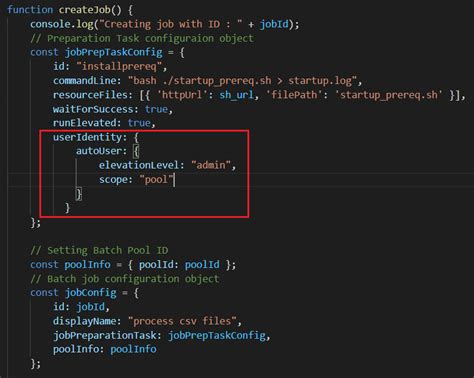
Task: Click the sh_url variable
Action: pyautogui.click(x=236, y=95)
